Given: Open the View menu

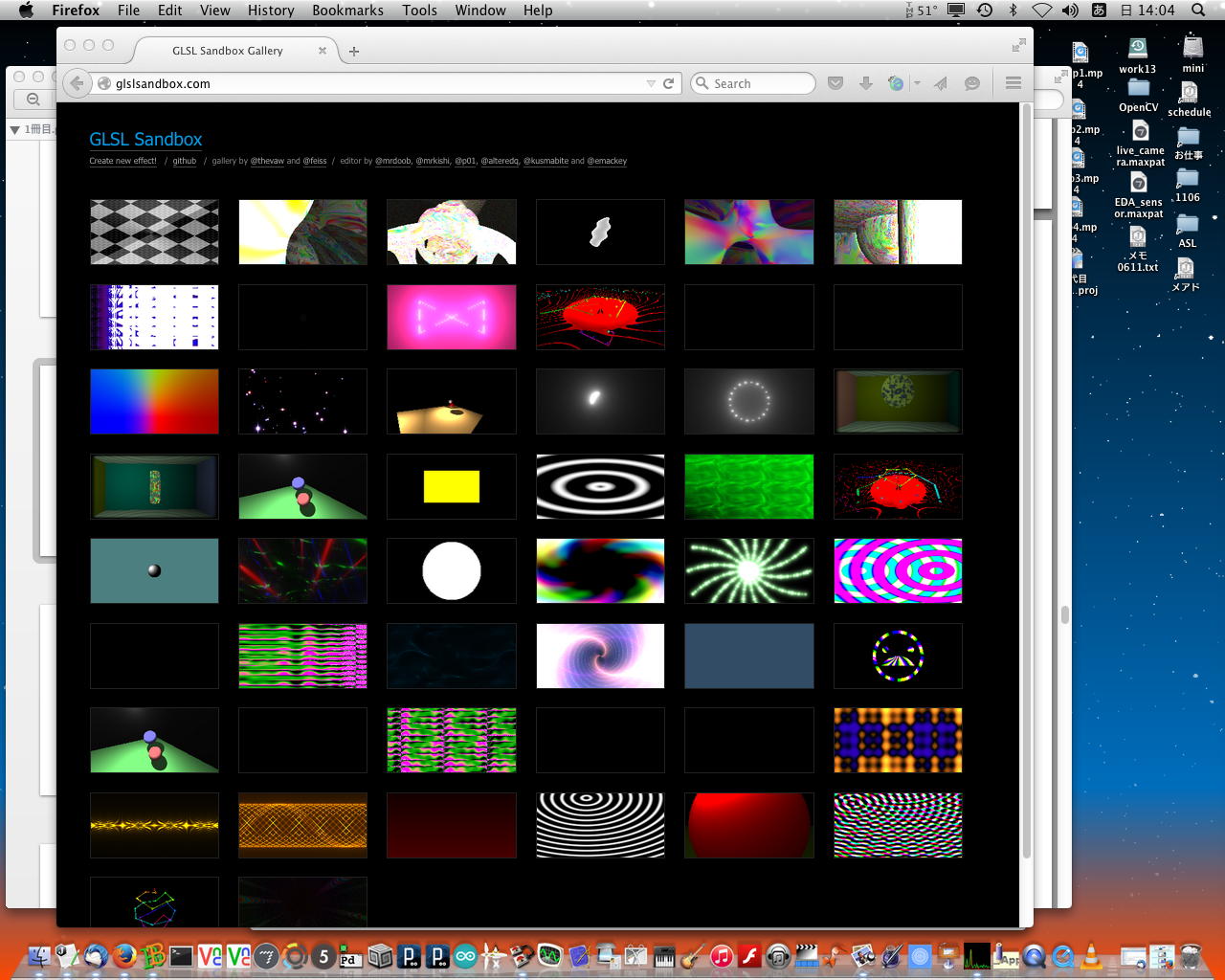Looking at the screenshot, I should pyautogui.click(x=215, y=10).
